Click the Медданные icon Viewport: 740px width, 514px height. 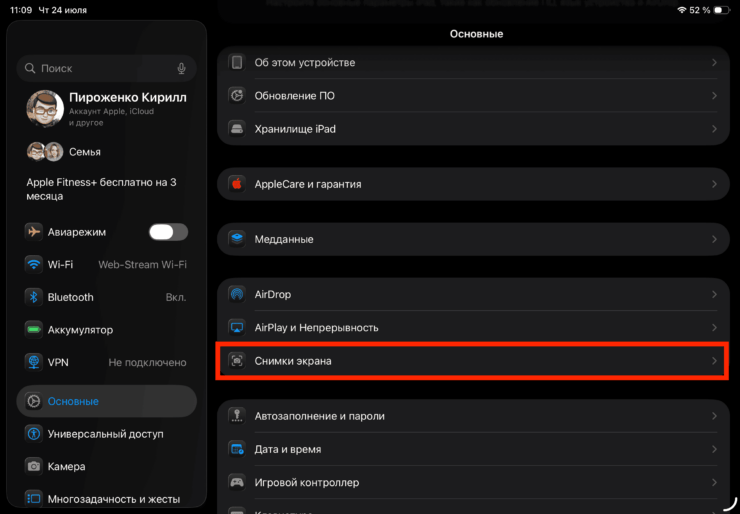(x=237, y=239)
